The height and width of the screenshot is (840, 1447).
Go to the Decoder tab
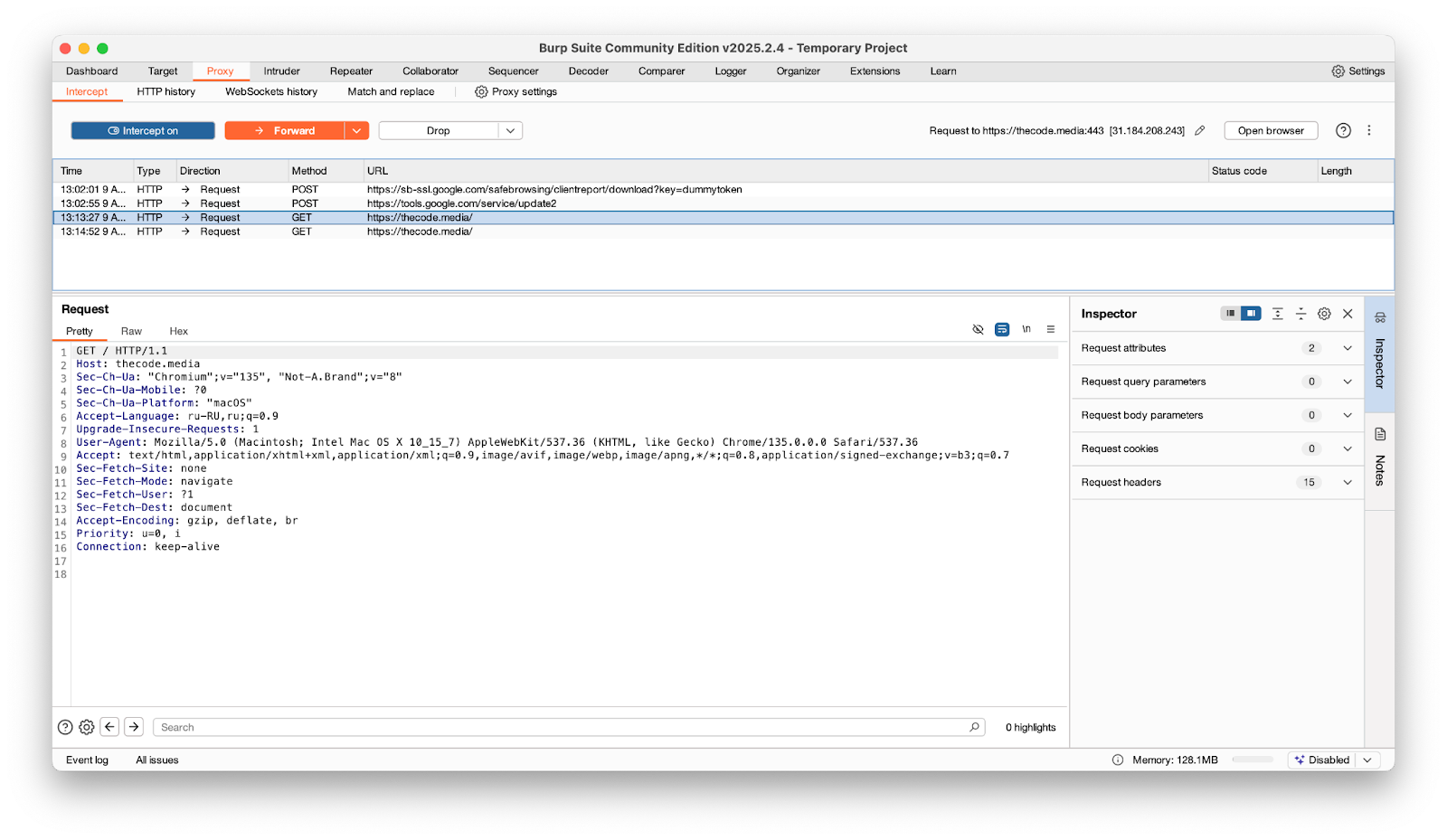(x=588, y=71)
